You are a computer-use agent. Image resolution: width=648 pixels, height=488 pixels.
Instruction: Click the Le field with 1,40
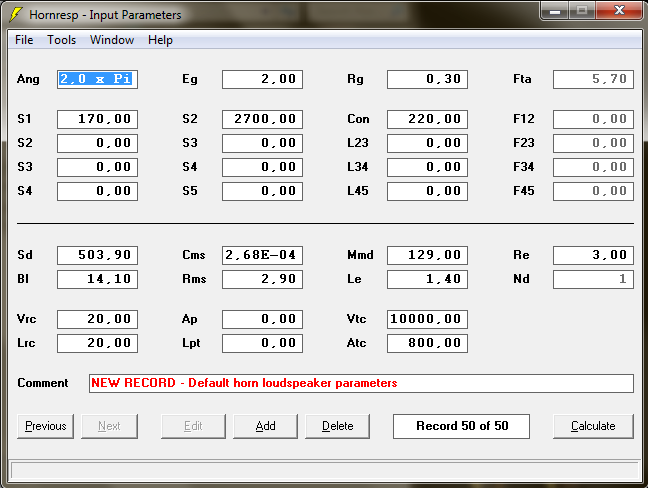pos(427,279)
